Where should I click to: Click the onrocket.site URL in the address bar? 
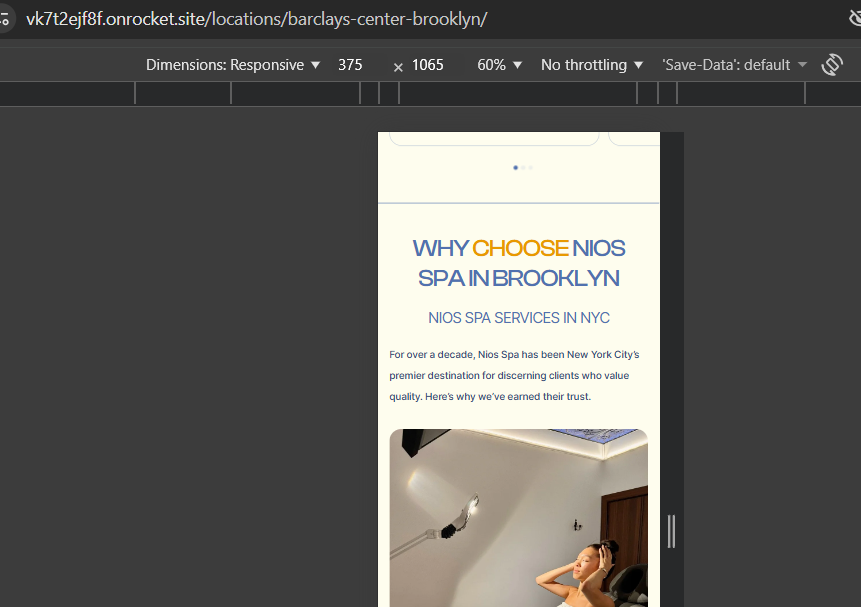(x=256, y=19)
